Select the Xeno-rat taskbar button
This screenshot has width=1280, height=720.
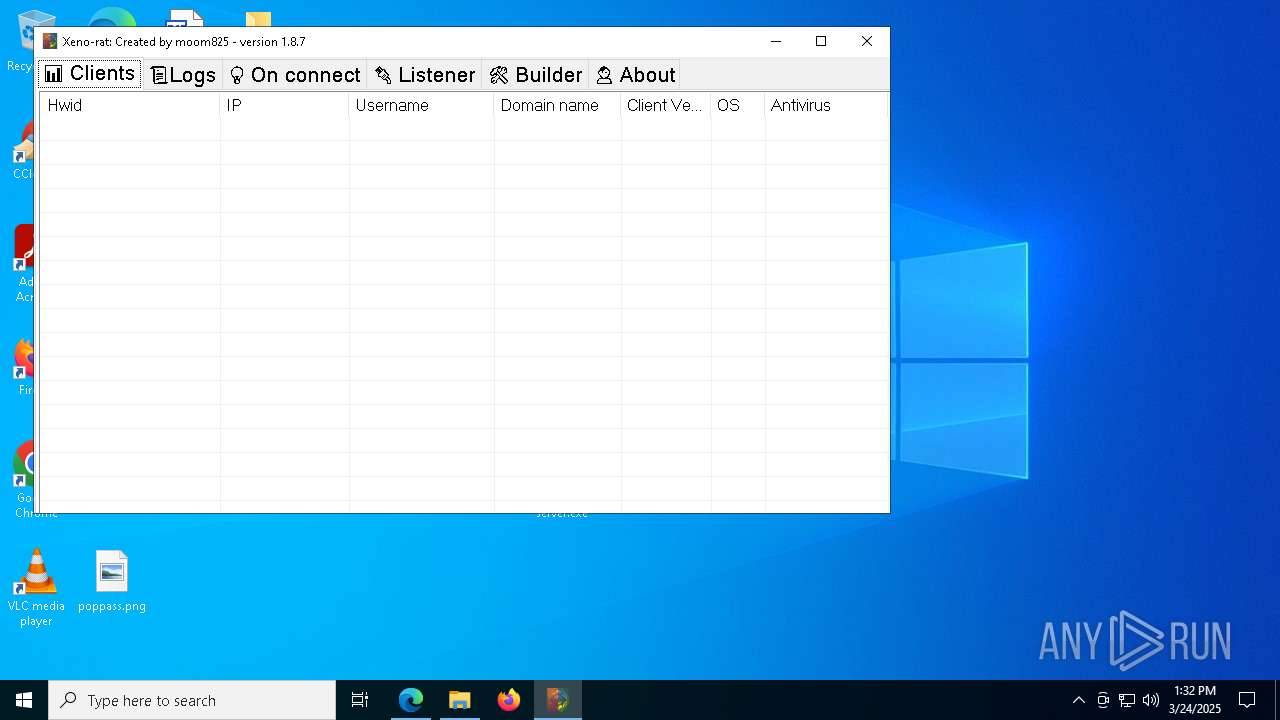coord(558,700)
